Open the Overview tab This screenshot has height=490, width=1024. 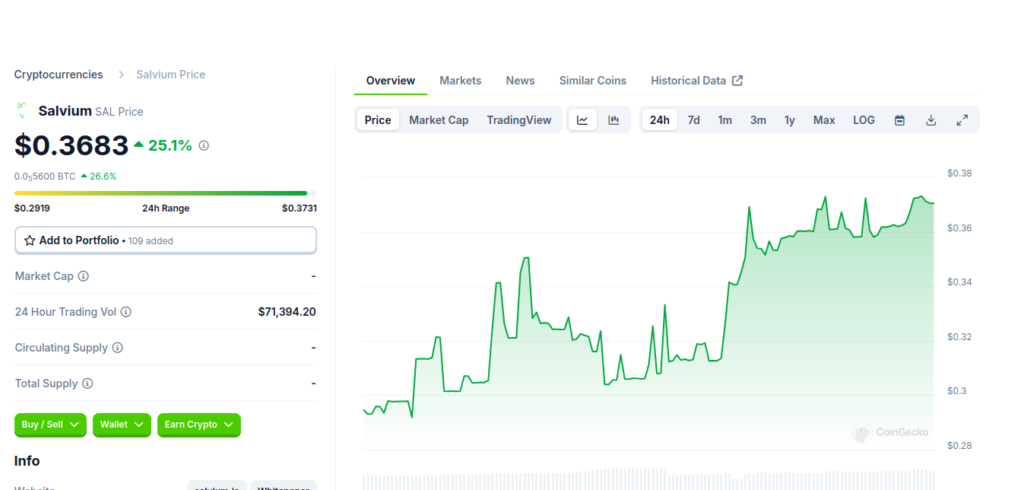coord(391,80)
